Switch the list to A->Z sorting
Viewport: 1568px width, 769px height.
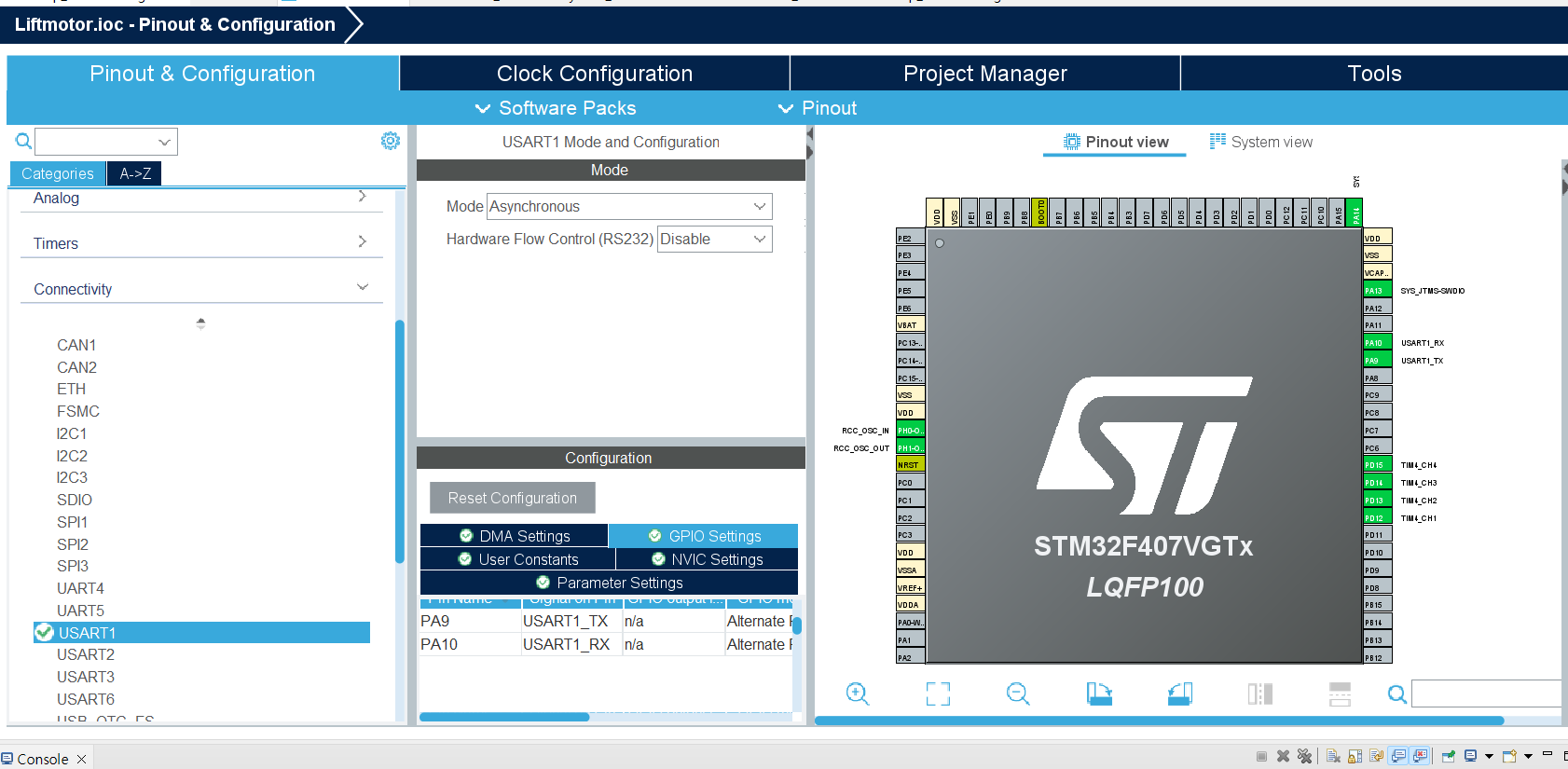tap(135, 173)
